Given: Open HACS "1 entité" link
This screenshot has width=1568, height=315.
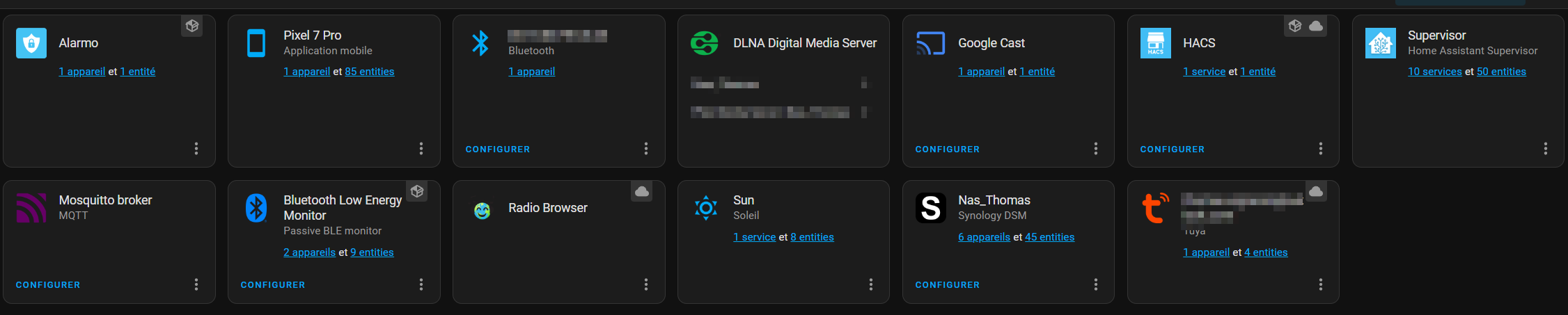Looking at the screenshot, I should (x=1258, y=72).
